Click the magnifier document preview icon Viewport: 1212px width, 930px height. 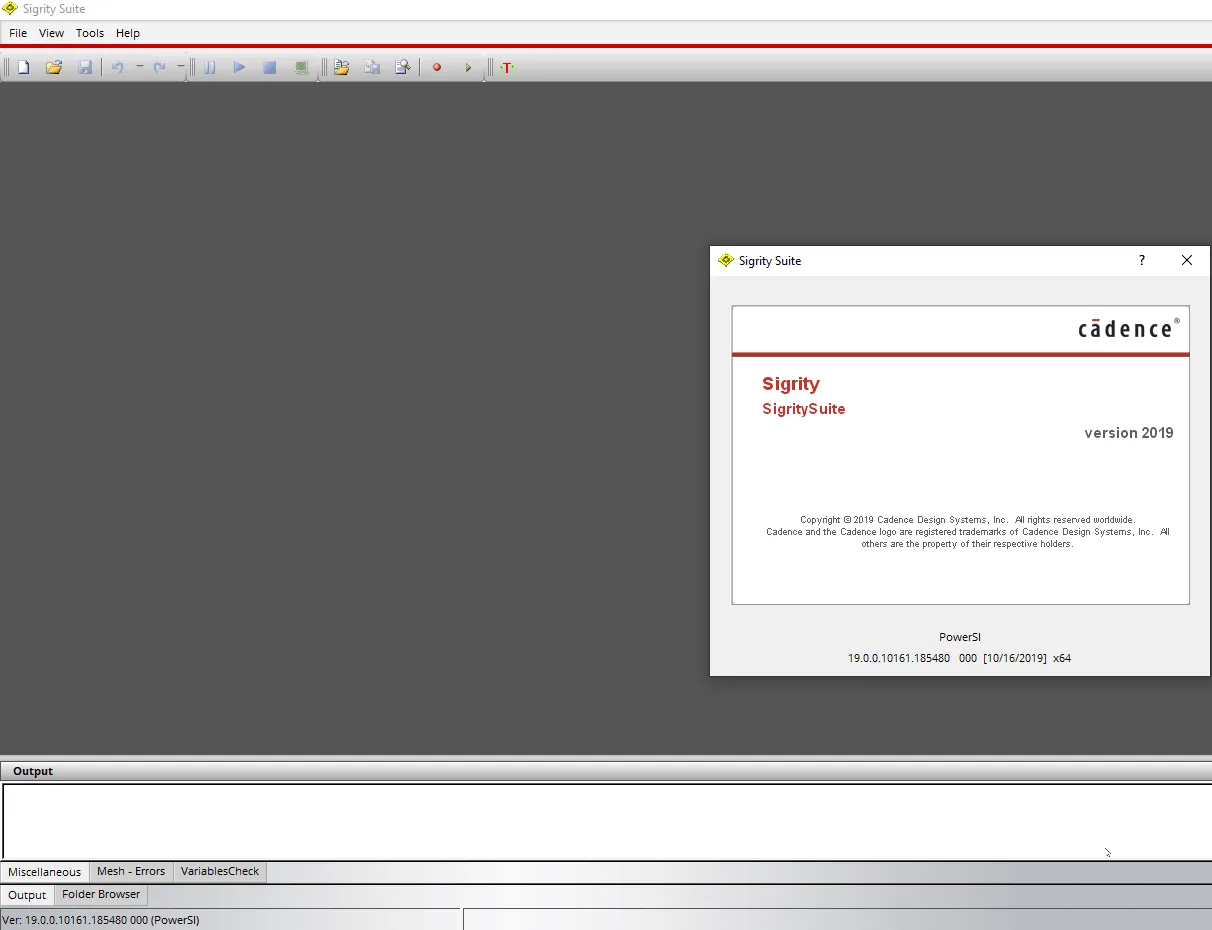[403, 67]
